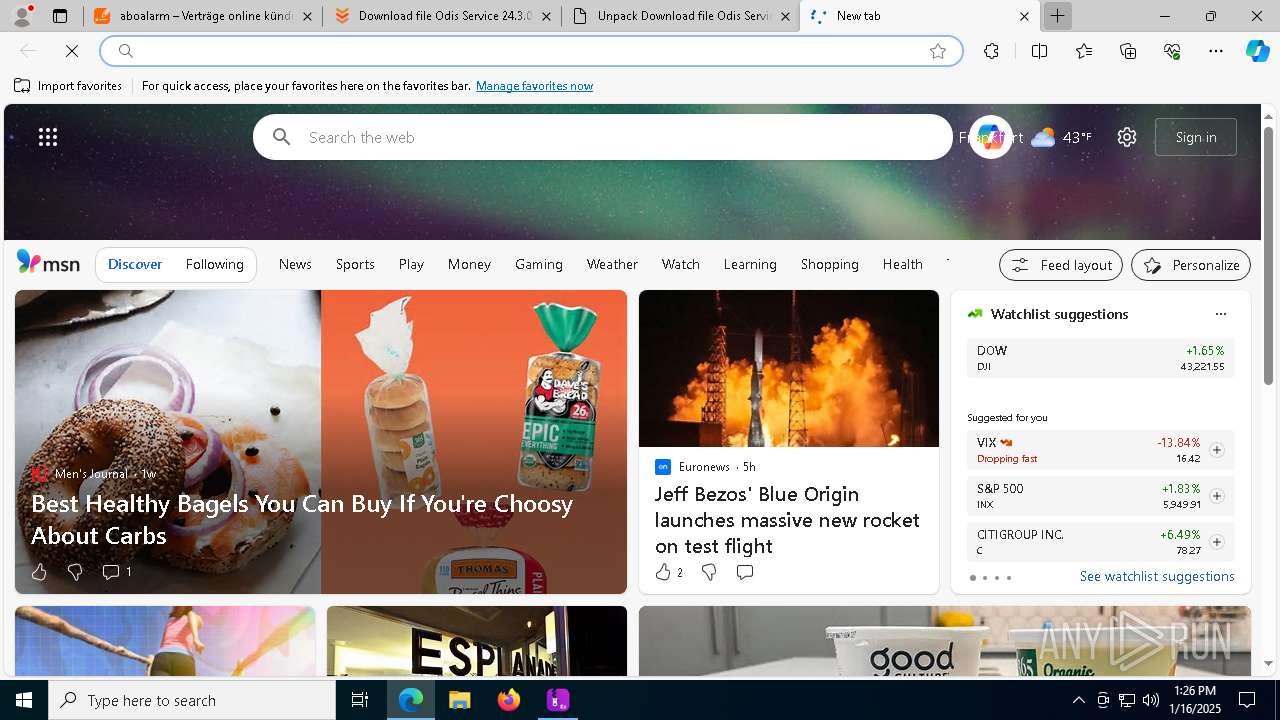Dislike the Healthy Bagels article
This screenshot has height=720, width=1280.
75,572
